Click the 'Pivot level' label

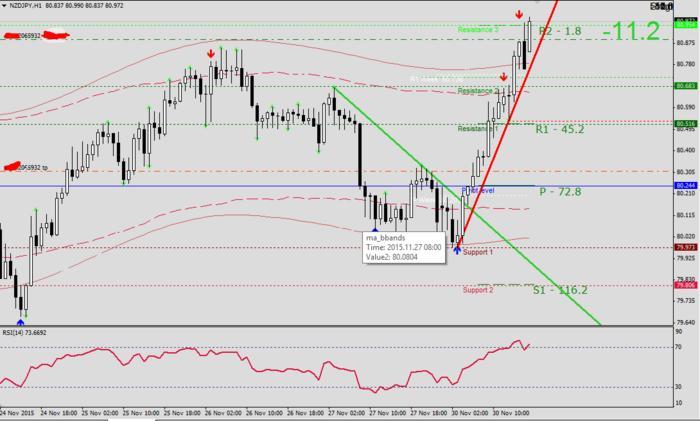478,191
